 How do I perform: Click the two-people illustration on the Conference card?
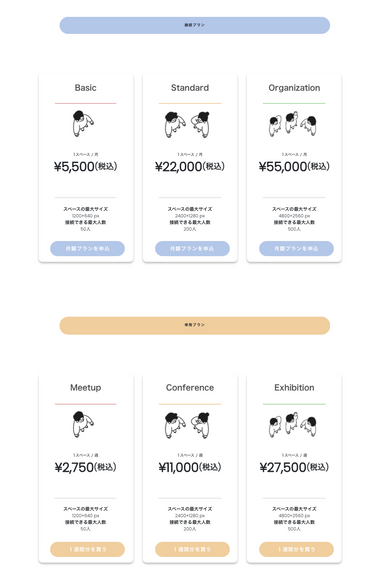click(x=187, y=425)
